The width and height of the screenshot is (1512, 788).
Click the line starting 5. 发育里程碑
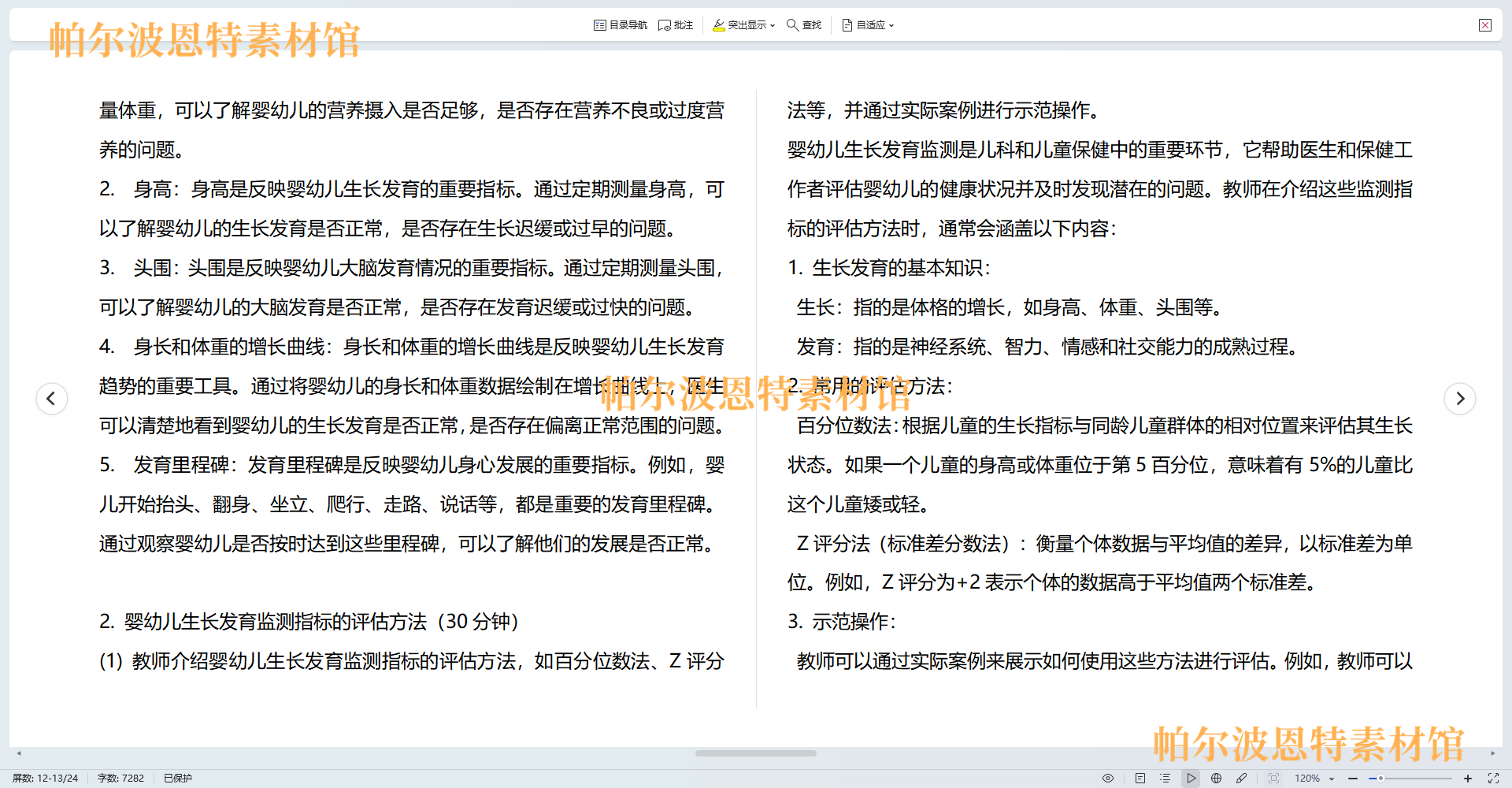point(412,465)
